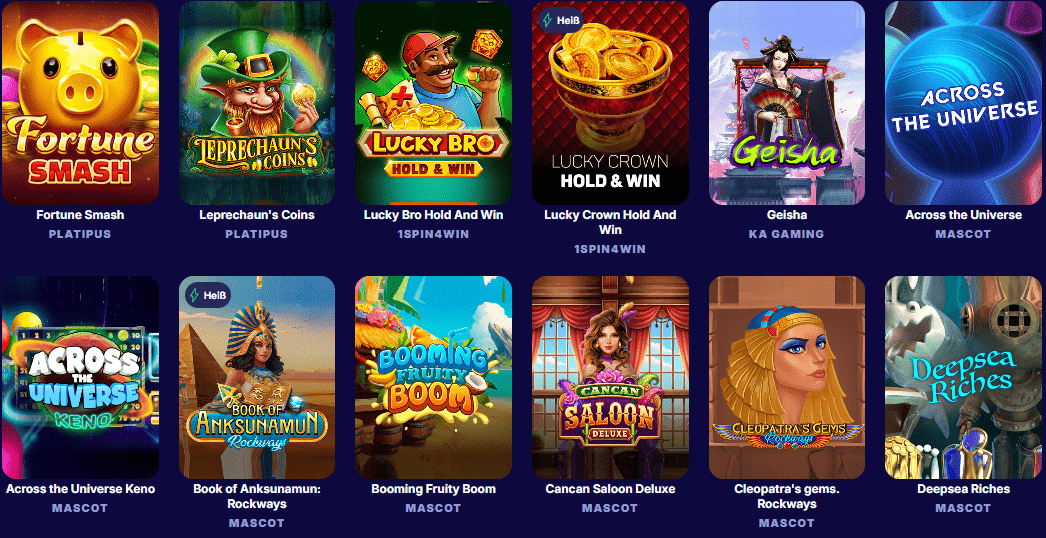Choose the Across the Universe planet thumbnail
The image size is (1046, 538).
pyautogui.click(x=963, y=103)
